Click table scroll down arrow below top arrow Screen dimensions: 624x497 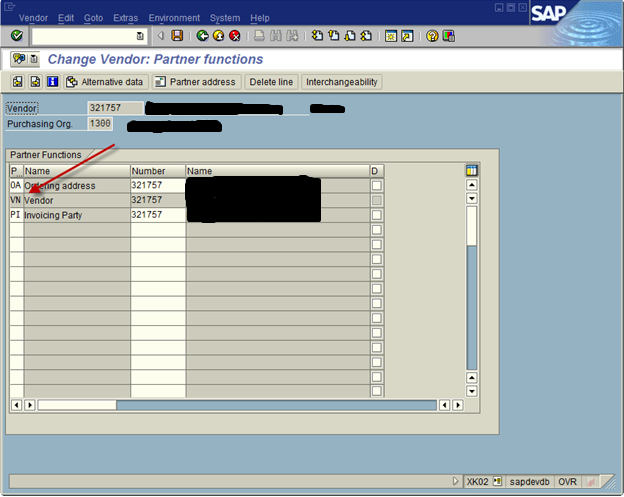tap(472, 198)
